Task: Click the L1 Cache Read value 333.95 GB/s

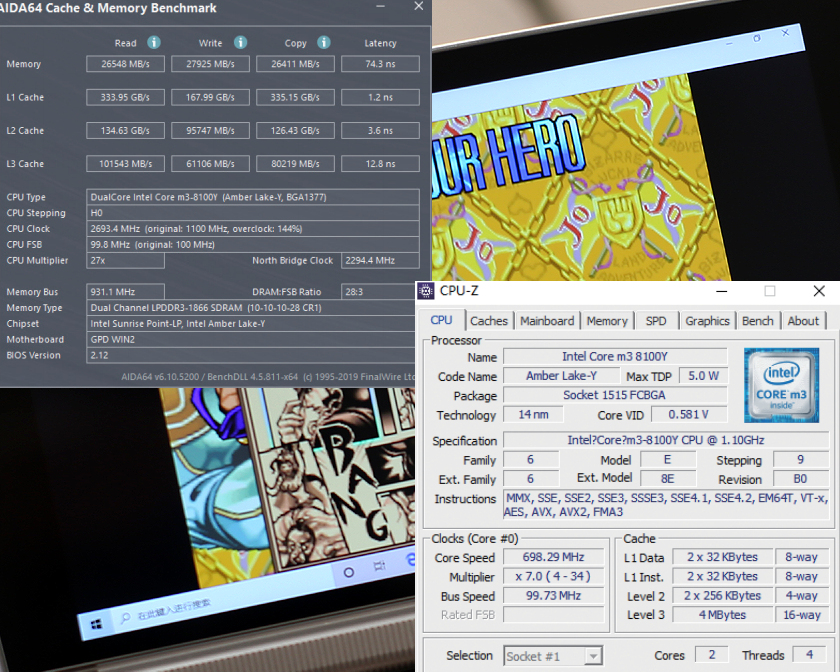Action: tap(125, 97)
